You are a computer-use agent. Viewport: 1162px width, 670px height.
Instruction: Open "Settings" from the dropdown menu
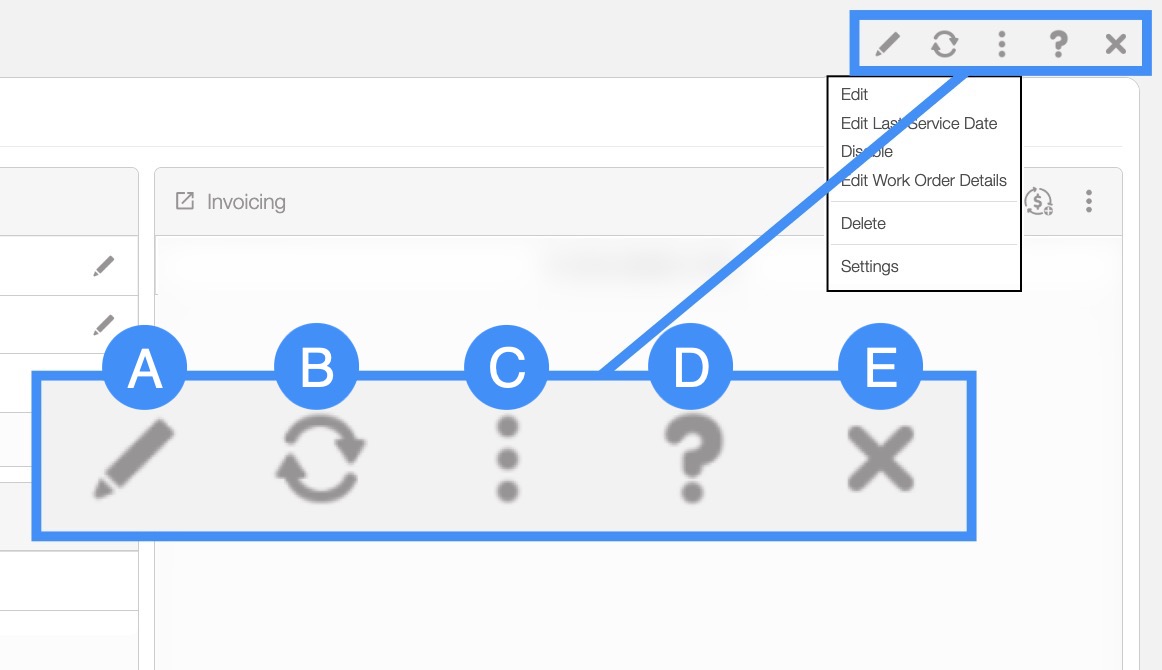tap(869, 267)
